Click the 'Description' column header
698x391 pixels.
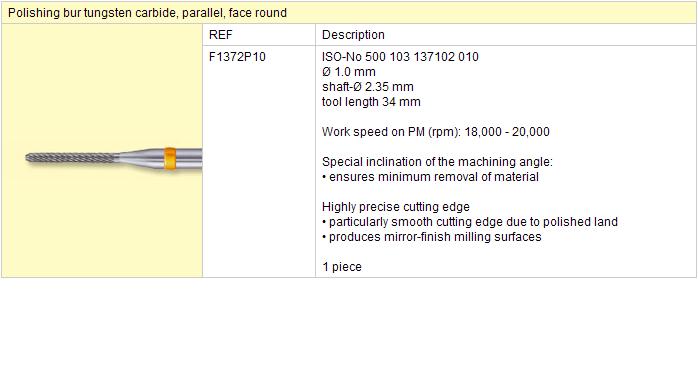coord(353,35)
